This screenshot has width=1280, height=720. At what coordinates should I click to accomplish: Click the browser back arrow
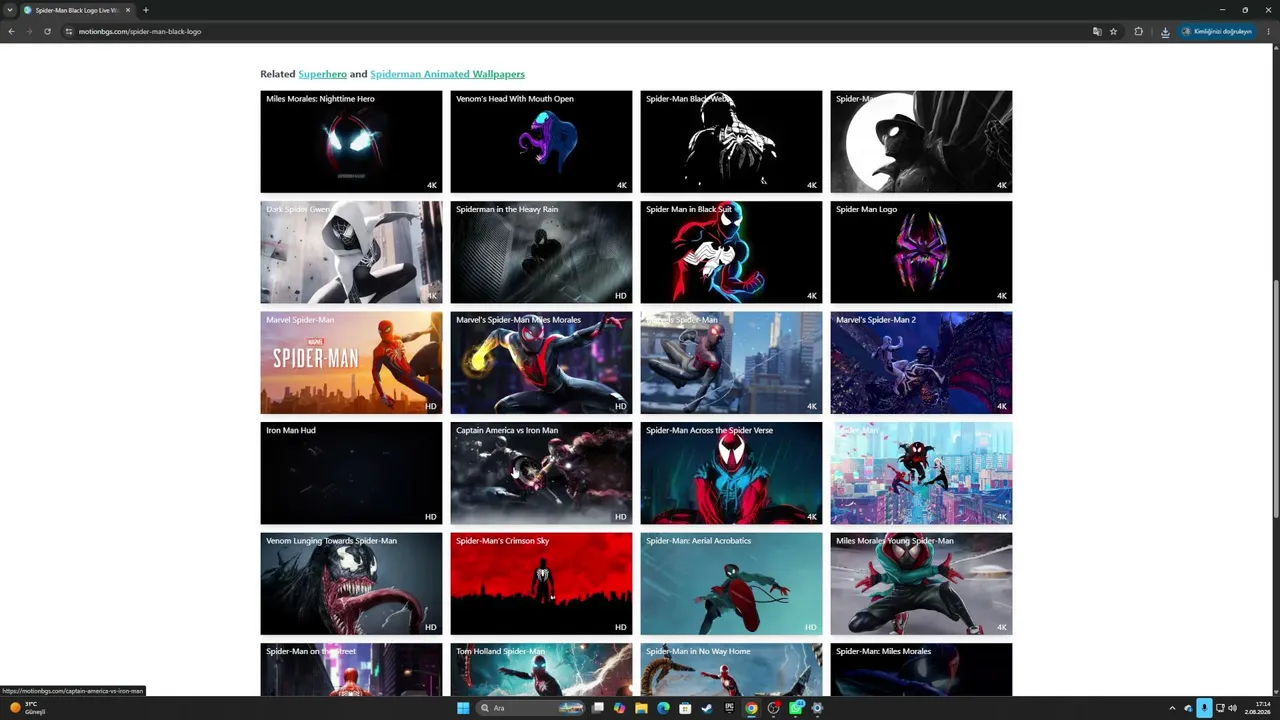click(11, 31)
